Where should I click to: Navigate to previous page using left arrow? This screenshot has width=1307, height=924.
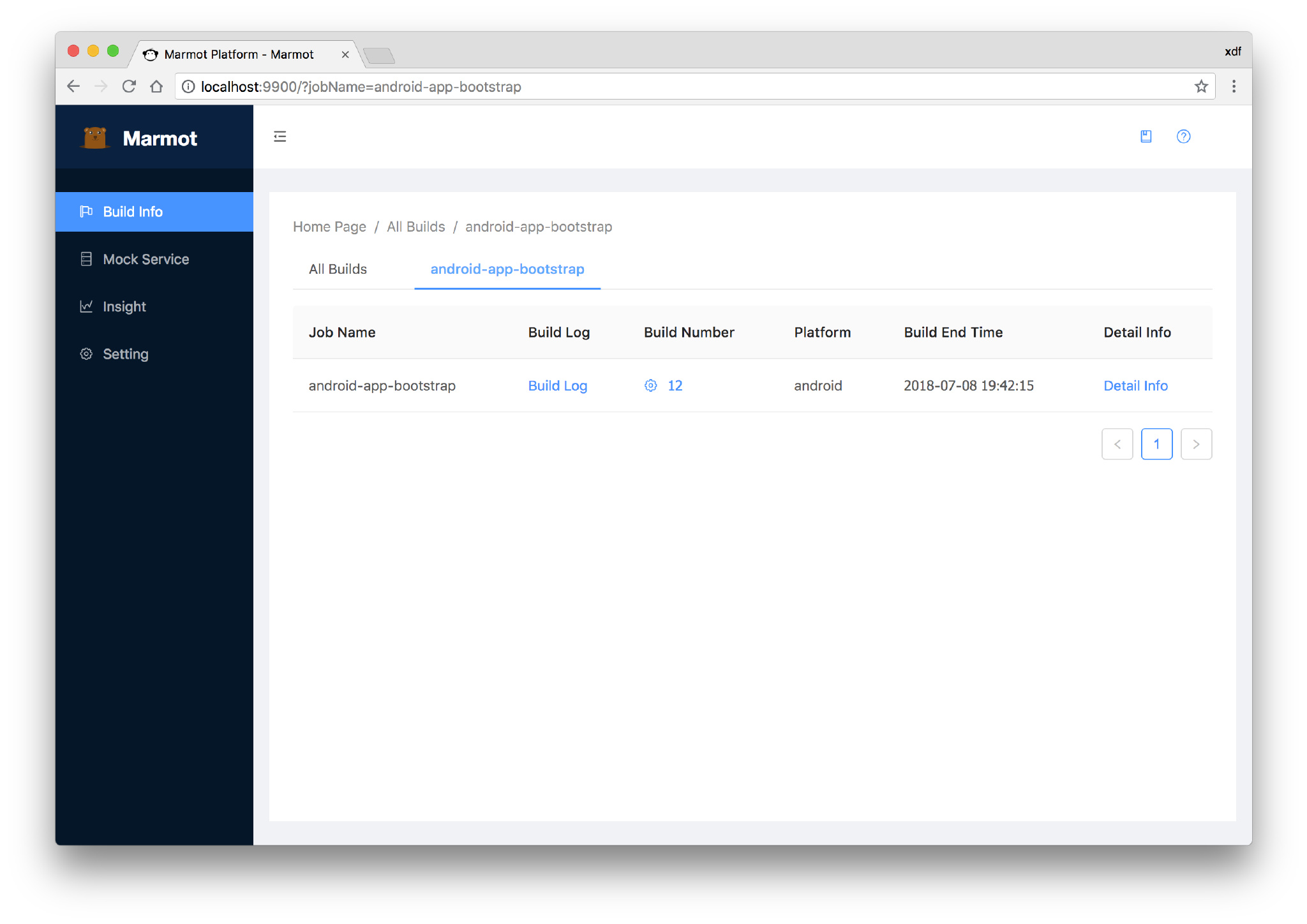1117,444
